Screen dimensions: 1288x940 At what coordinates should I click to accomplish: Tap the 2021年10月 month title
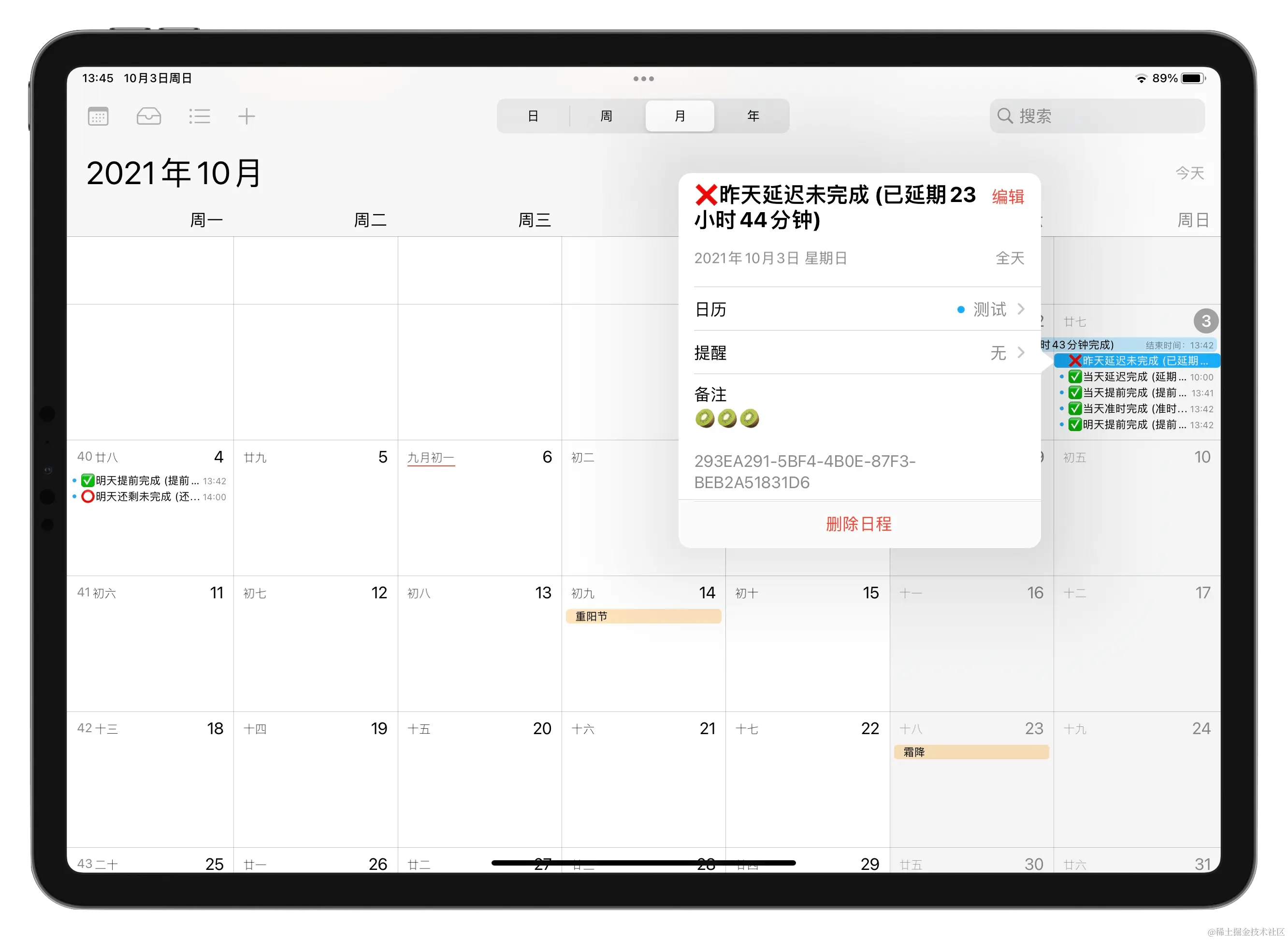click(x=174, y=173)
